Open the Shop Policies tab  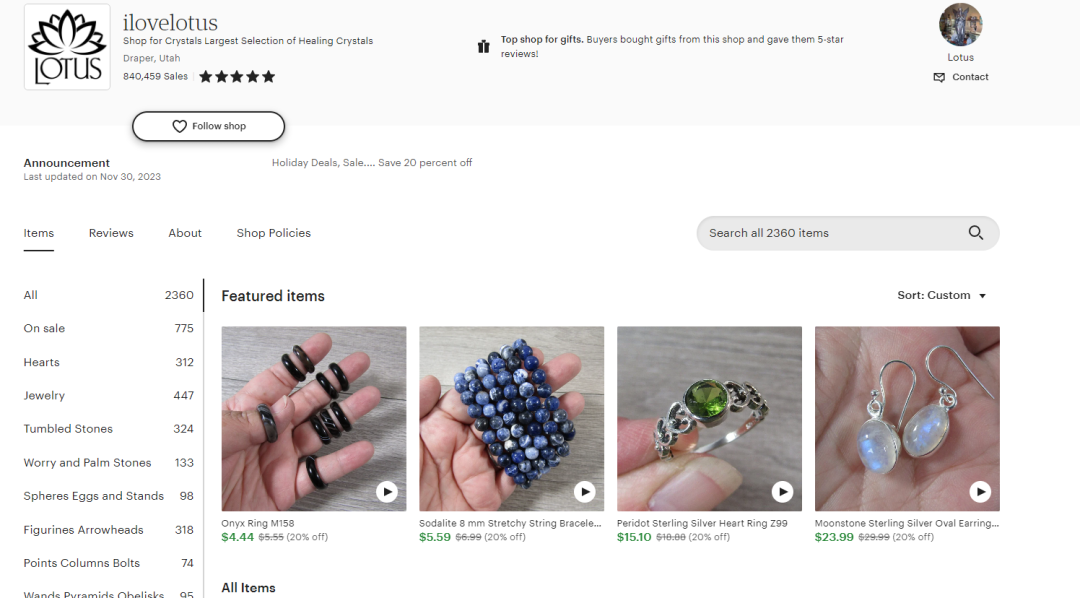click(273, 232)
